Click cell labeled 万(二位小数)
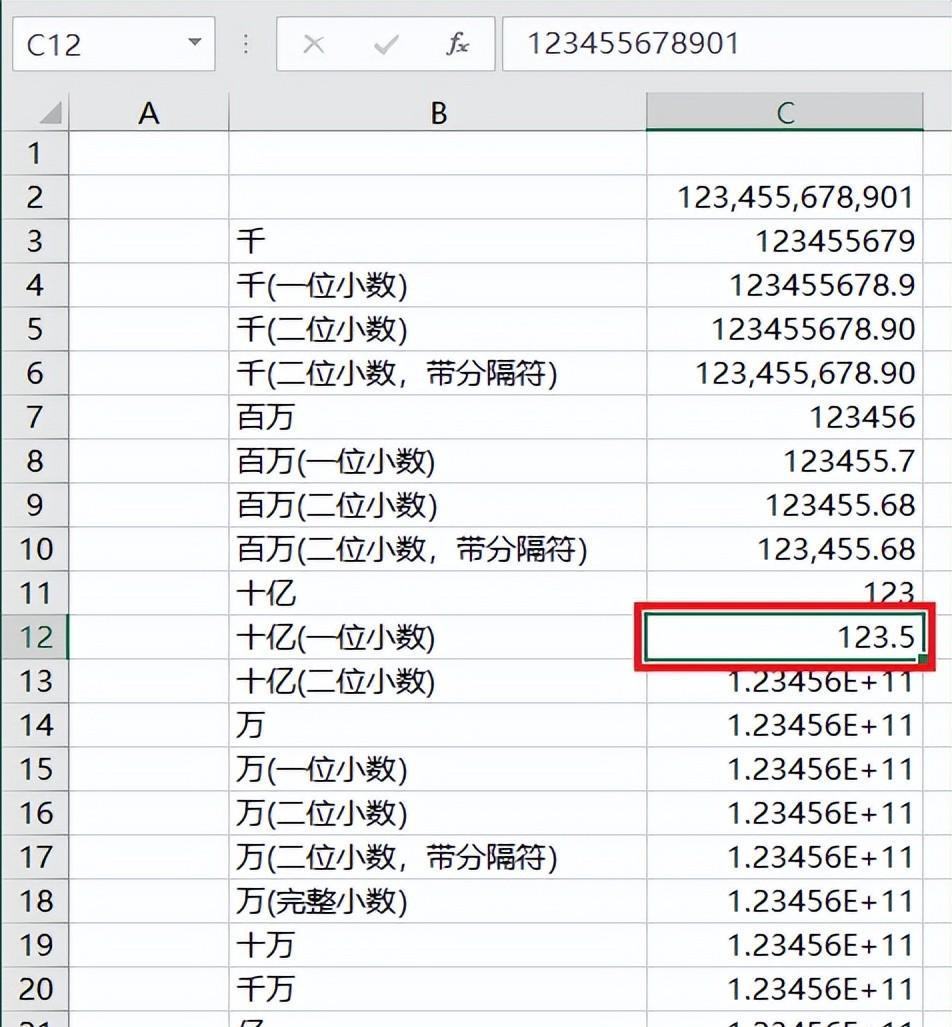Viewport: 952px width, 1027px height. (x=438, y=812)
